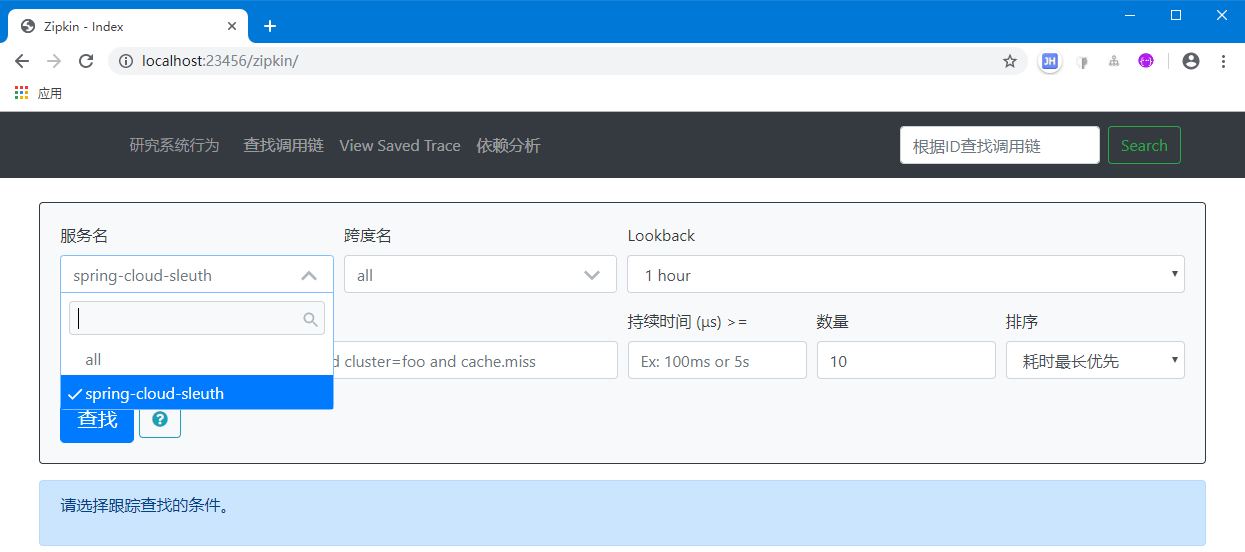Click the help question mark icon
This screenshot has width=1245, height=552.
[160, 420]
